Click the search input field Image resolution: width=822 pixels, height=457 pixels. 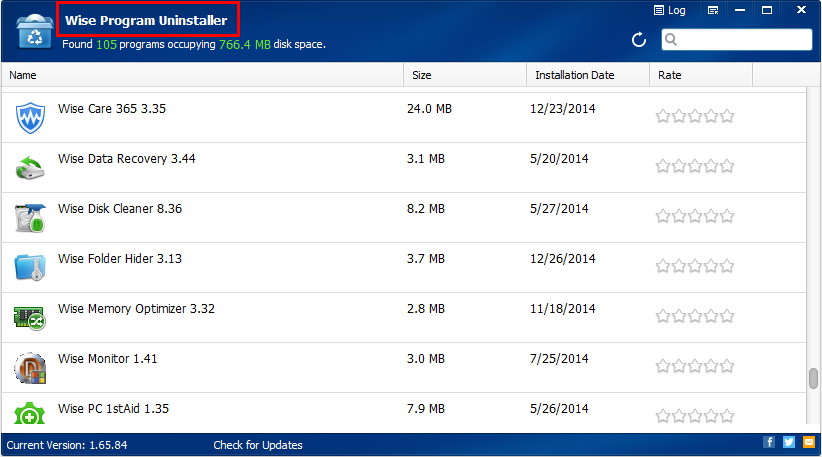[737, 40]
